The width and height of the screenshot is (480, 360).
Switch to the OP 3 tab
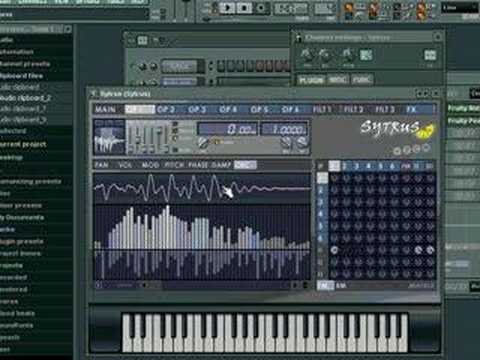click(197, 110)
